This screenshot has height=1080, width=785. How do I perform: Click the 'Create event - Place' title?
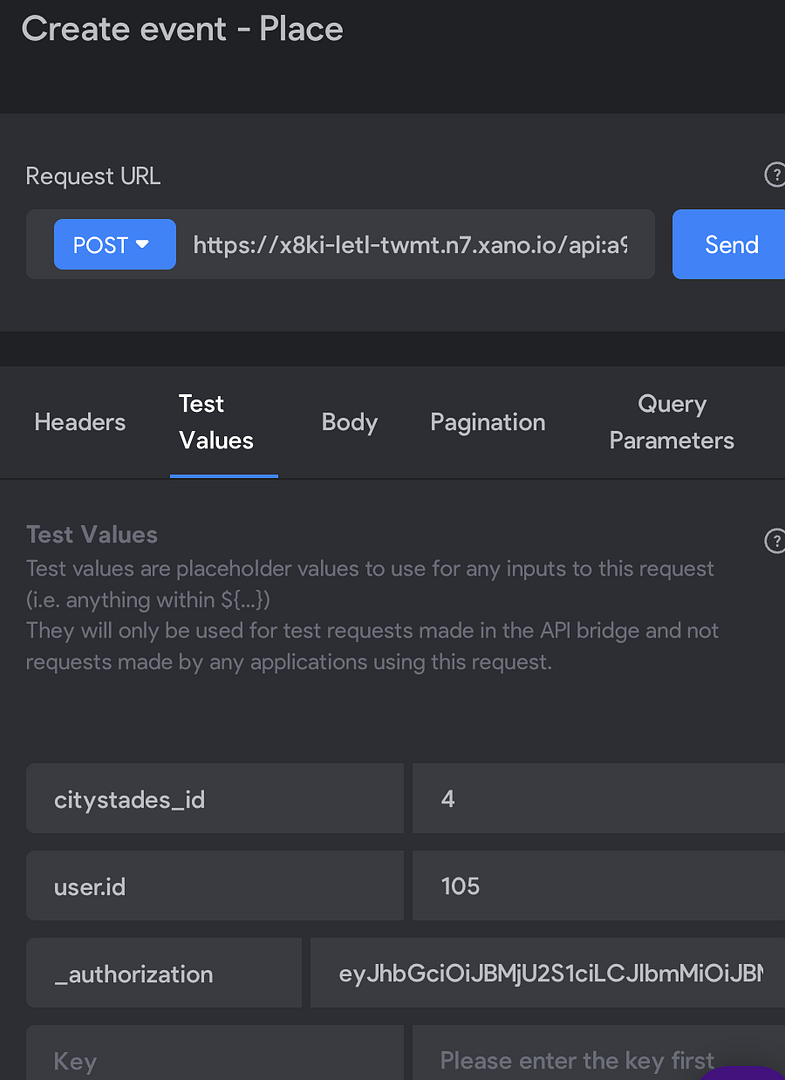(x=182, y=29)
